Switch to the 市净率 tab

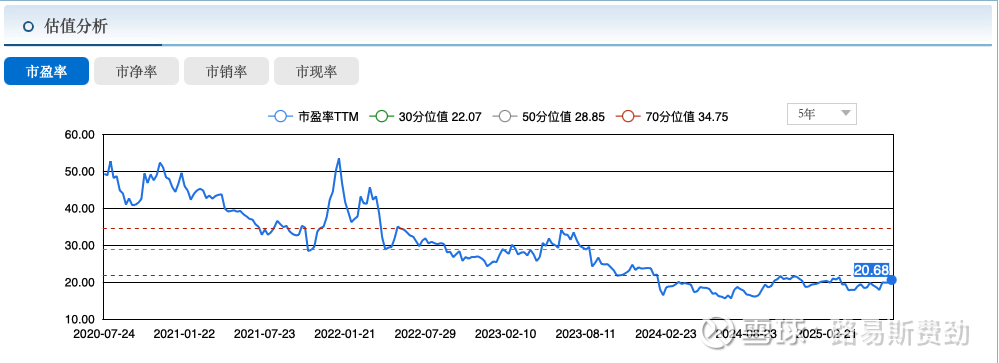click(x=136, y=71)
